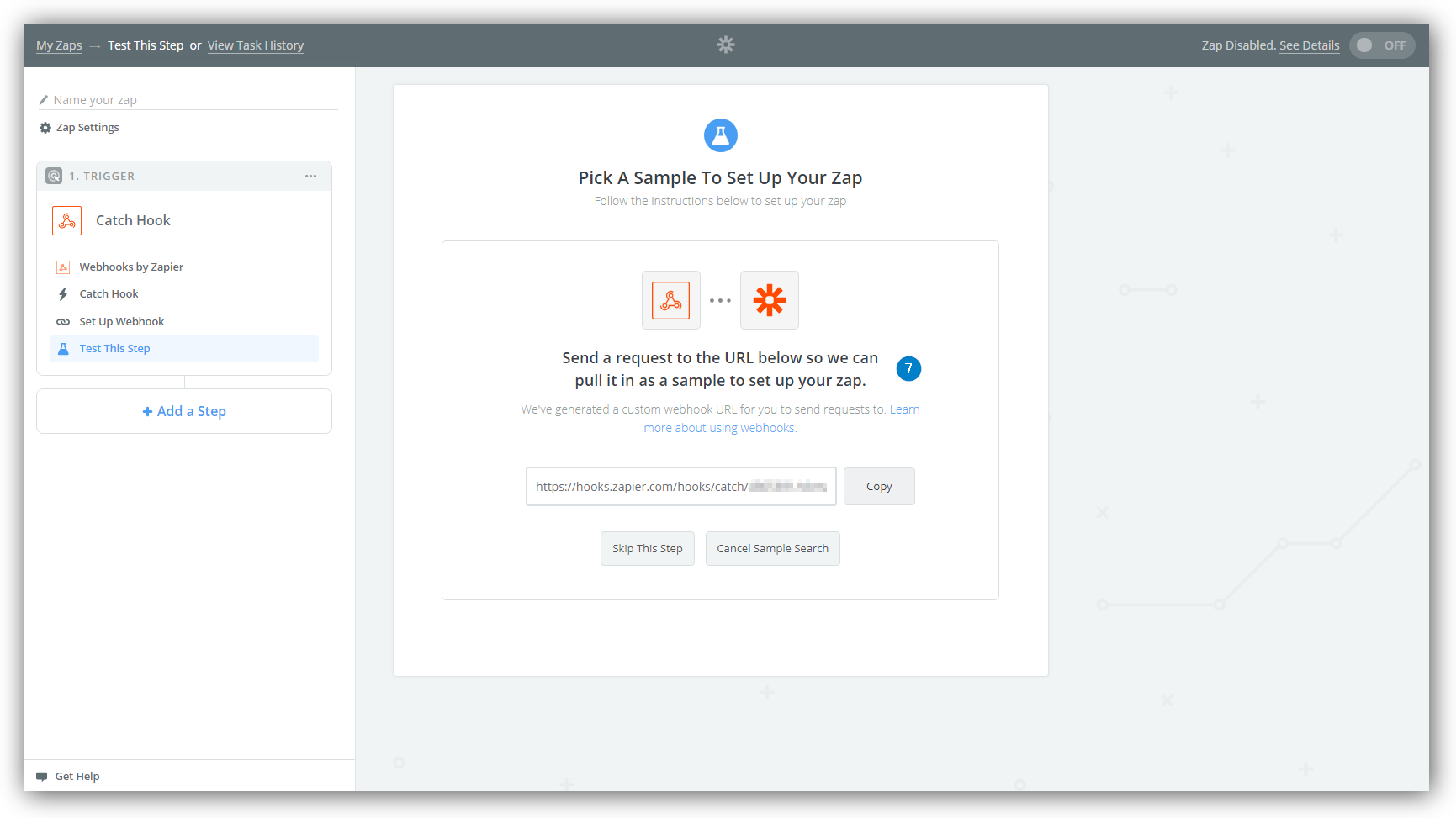
Task: Open See Details link for disabled zap
Action: pos(1310,45)
